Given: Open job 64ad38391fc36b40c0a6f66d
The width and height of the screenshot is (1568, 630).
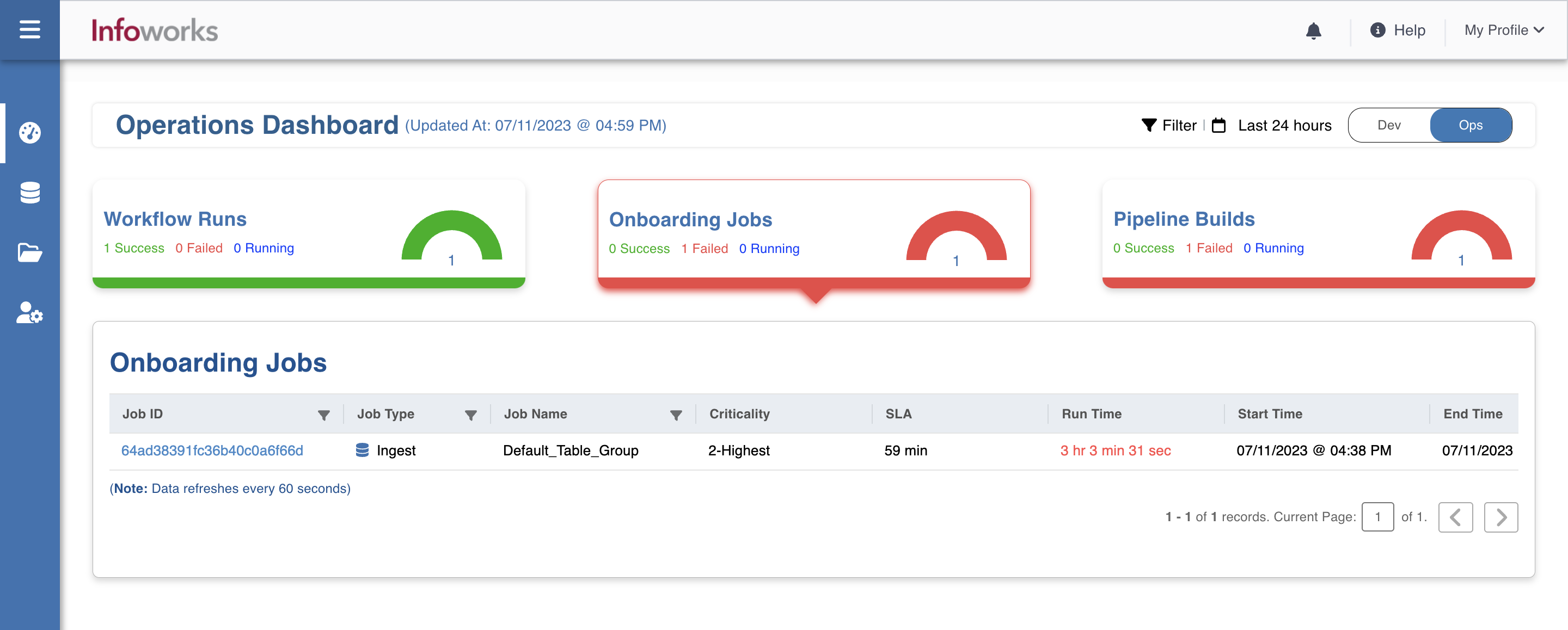Looking at the screenshot, I should (212, 450).
